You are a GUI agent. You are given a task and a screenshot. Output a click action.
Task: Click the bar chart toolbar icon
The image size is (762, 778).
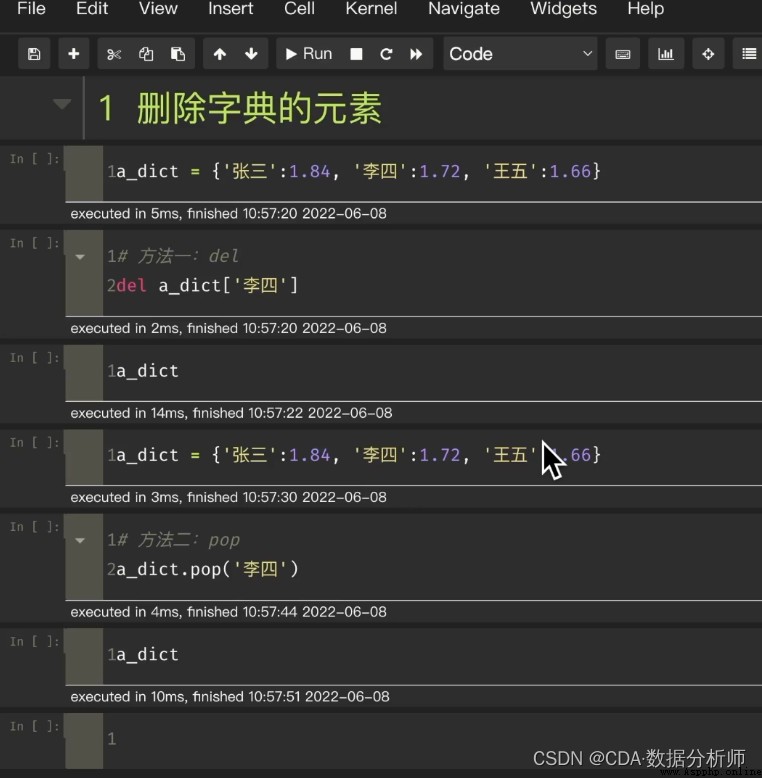coord(666,54)
